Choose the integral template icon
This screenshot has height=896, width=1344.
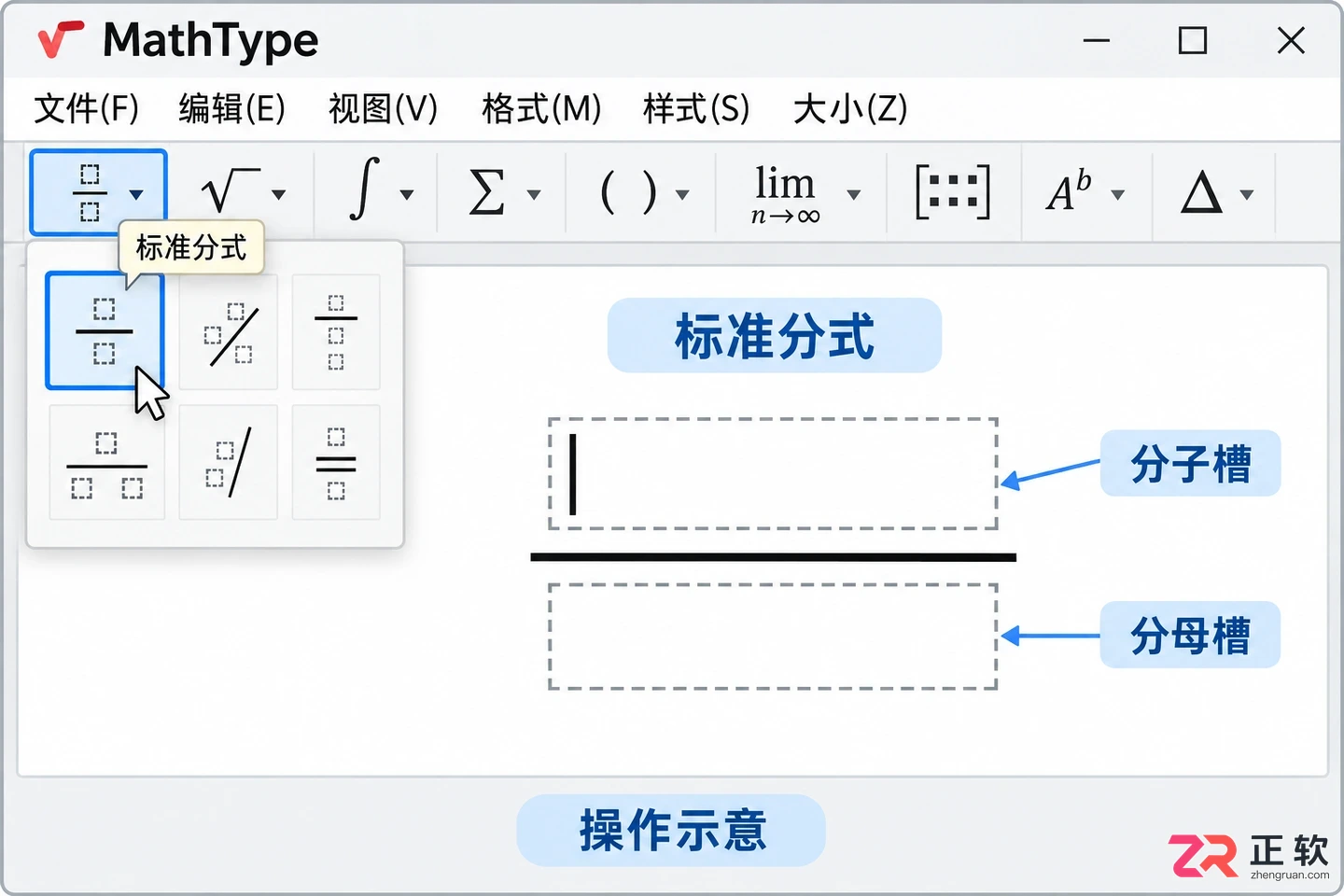click(x=364, y=189)
